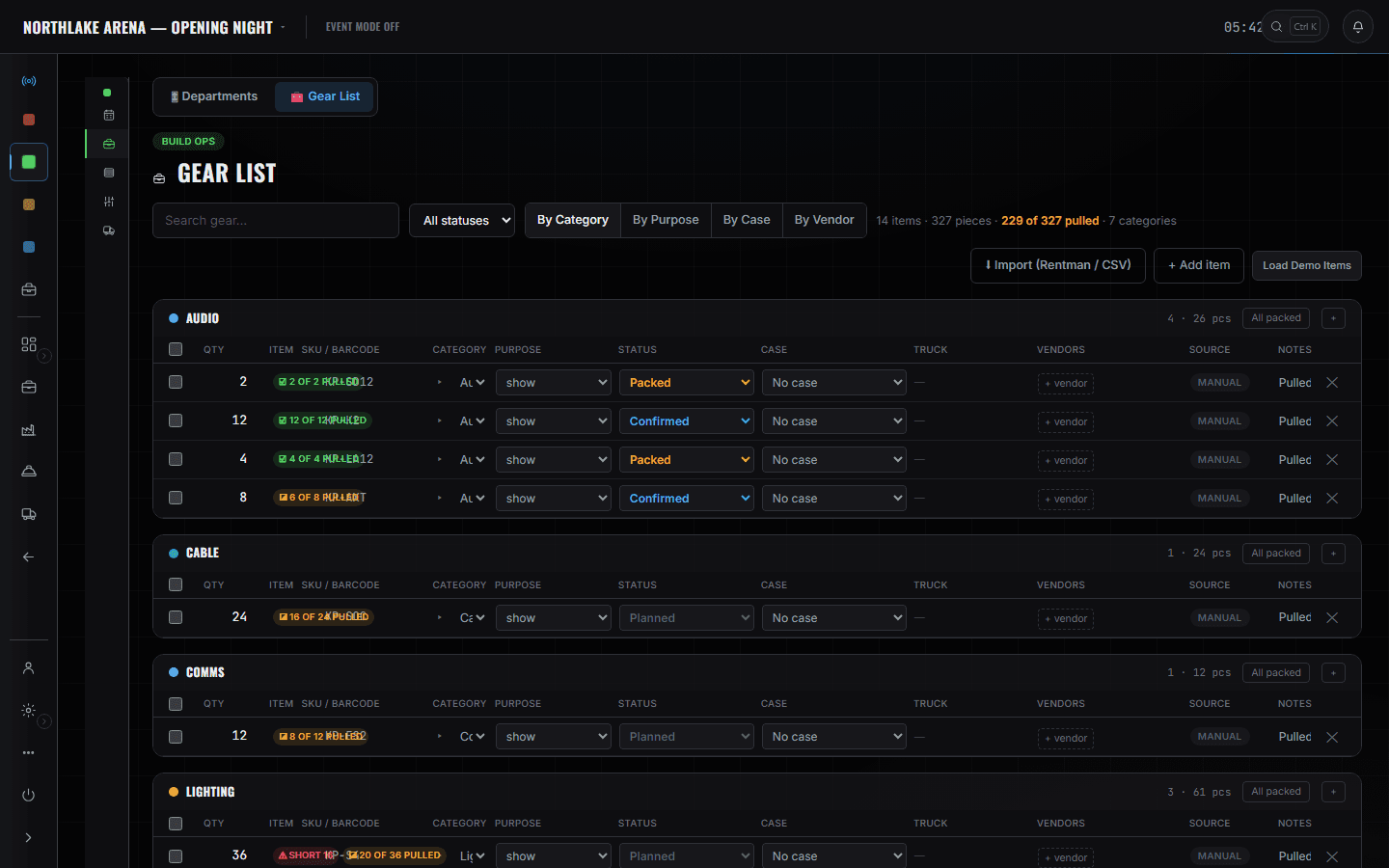
Task: Open the Planned status dropdown in the cable row
Action: 686,618
